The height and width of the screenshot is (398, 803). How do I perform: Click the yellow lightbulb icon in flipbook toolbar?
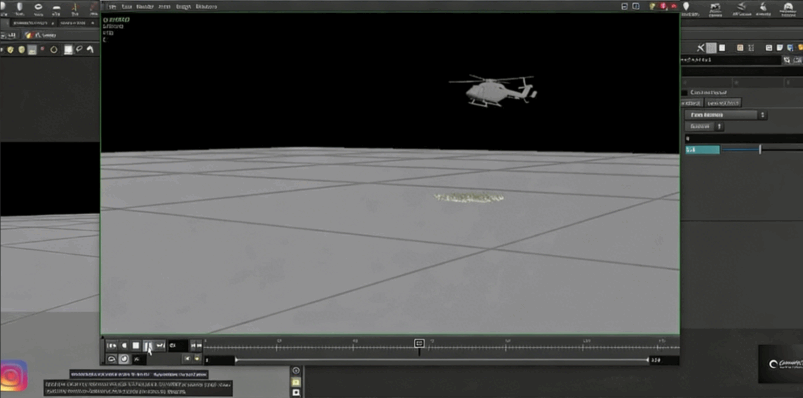[x=652, y=6]
